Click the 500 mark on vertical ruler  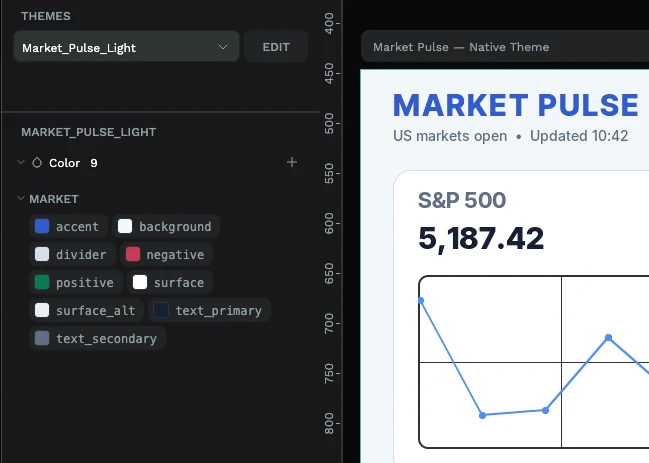329,123
